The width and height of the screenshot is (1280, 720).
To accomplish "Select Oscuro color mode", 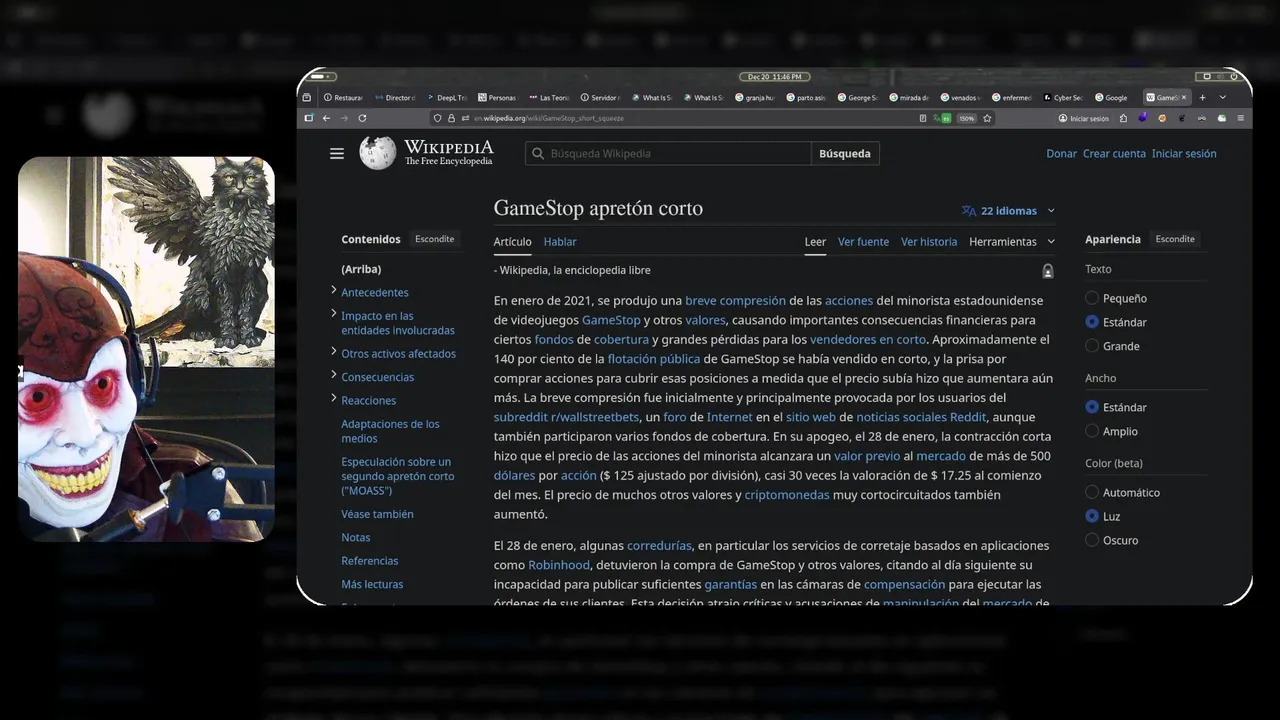I will coord(1092,540).
